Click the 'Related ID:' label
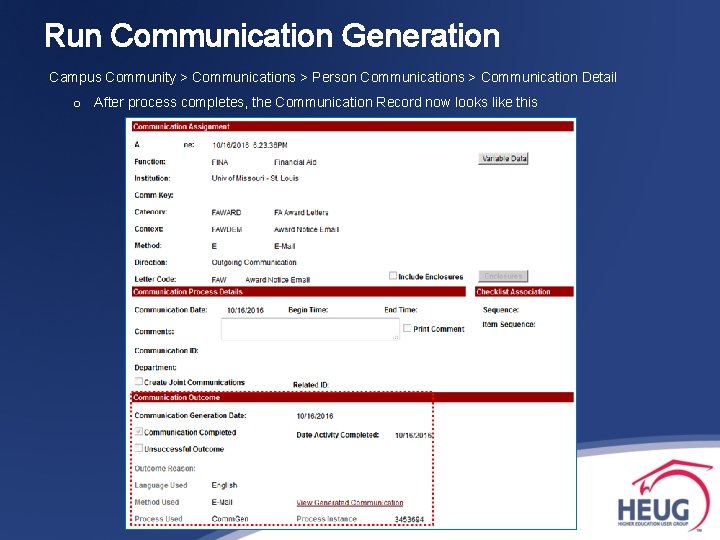720x540 pixels. click(x=311, y=385)
